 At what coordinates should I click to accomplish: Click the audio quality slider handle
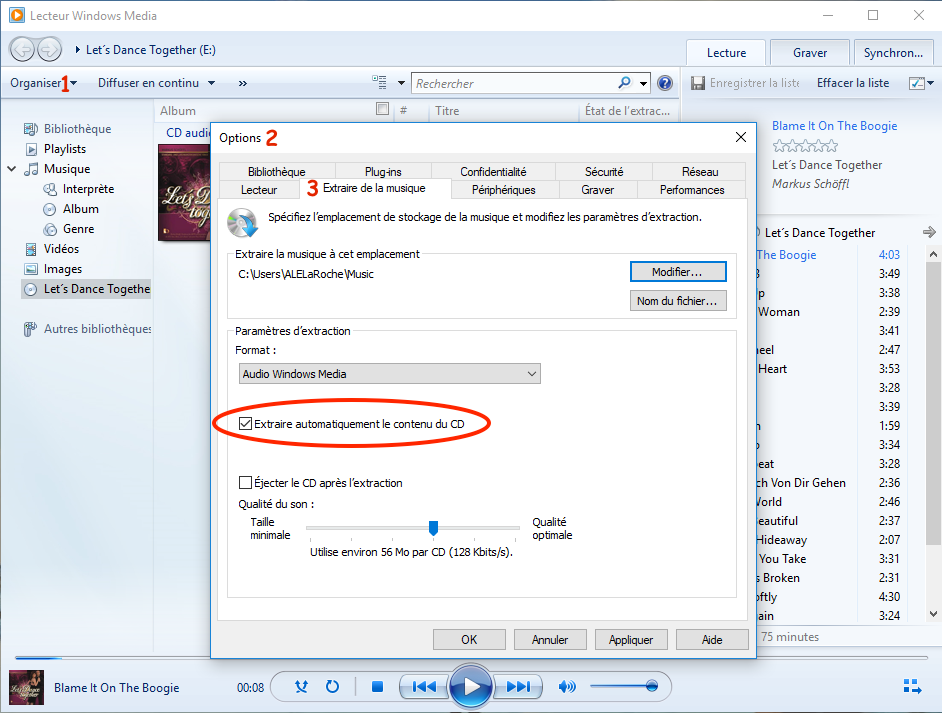click(x=433, y=528)
